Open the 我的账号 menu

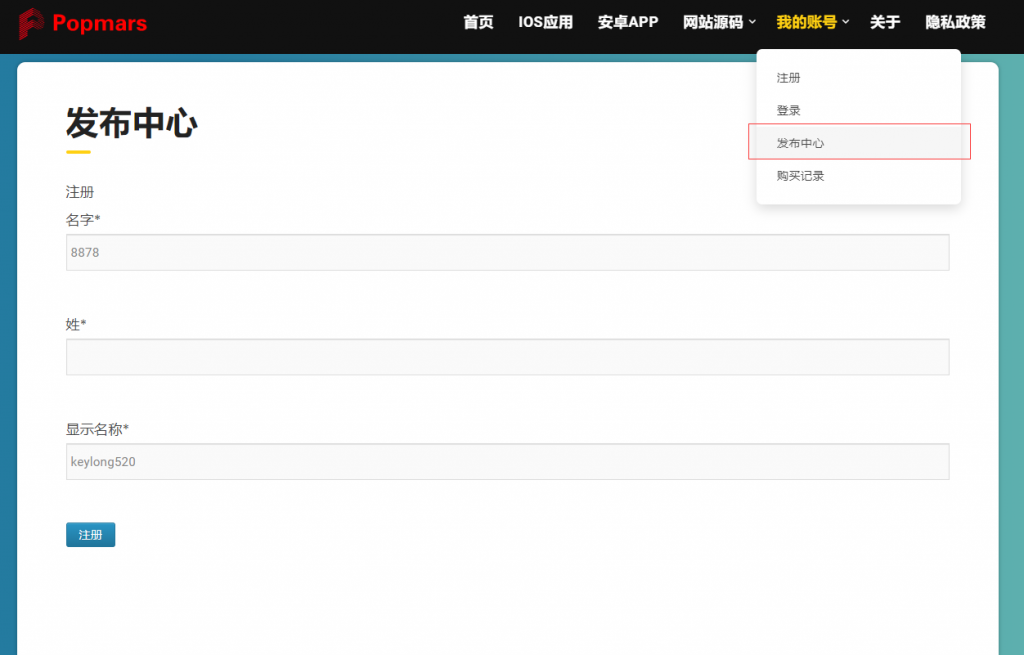click(807, 22)
